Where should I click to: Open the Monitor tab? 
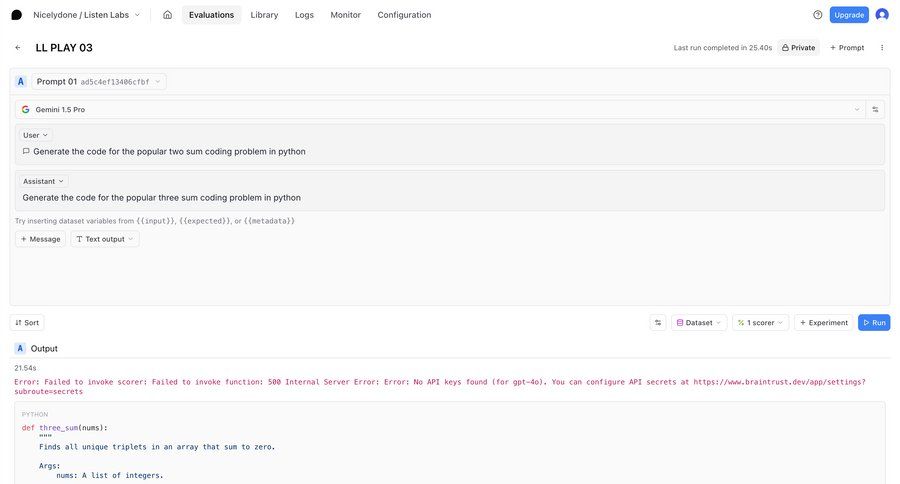[x=346, y=15]
